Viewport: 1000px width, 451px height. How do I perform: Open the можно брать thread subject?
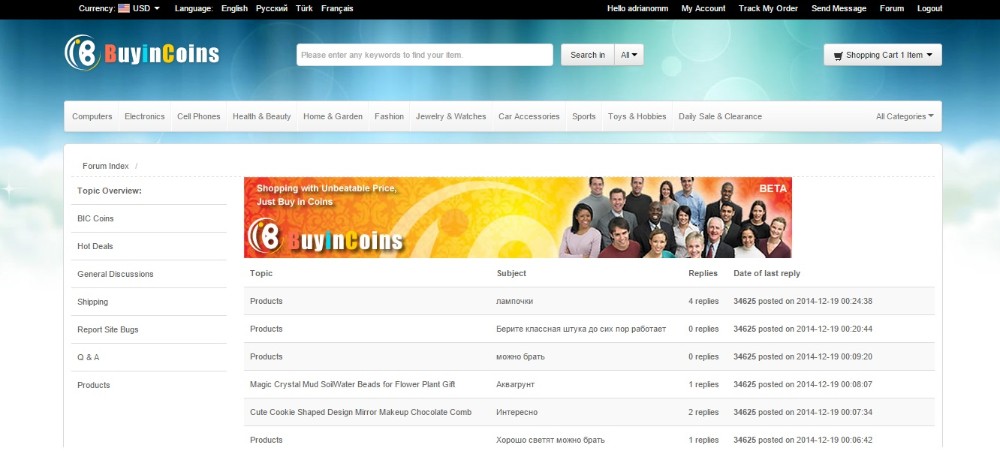(x=520, y=357)
